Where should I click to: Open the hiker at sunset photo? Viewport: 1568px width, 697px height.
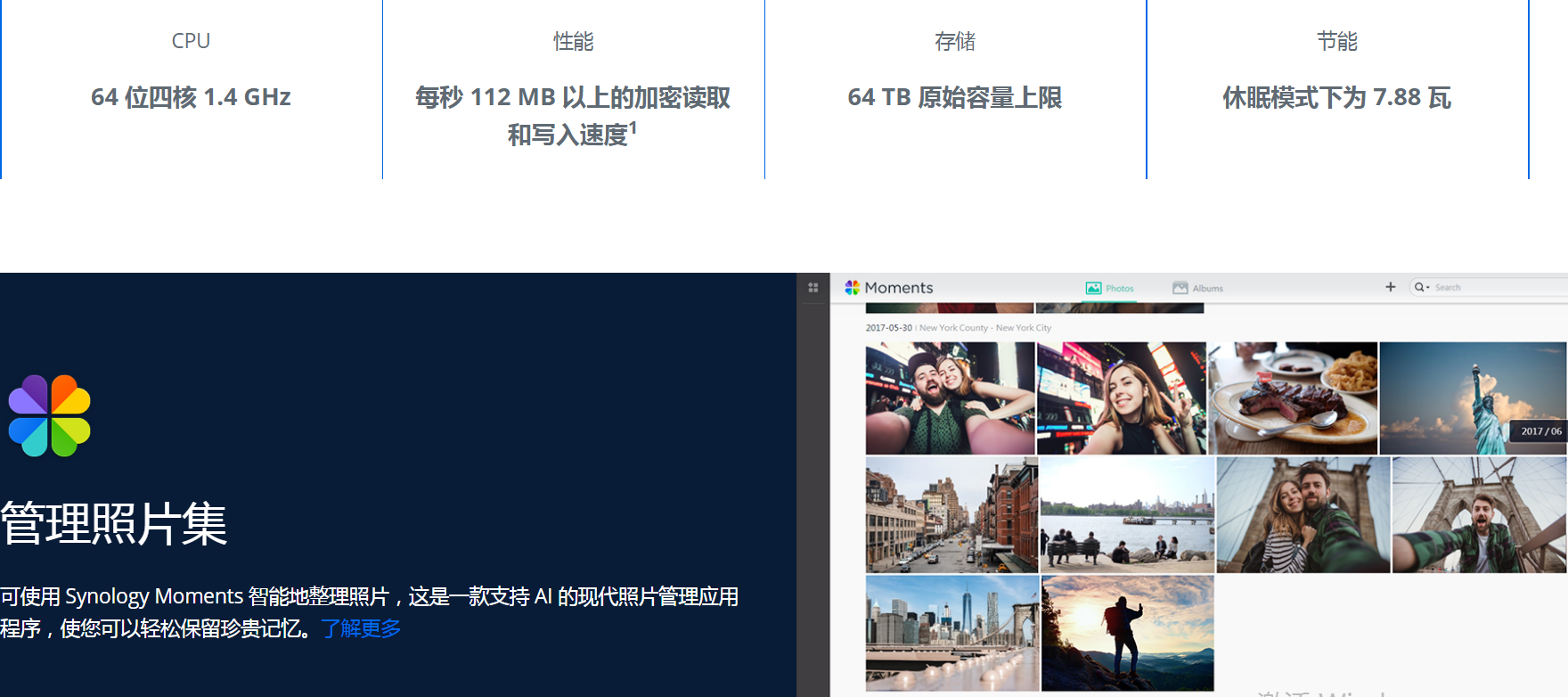(1127, 633)
